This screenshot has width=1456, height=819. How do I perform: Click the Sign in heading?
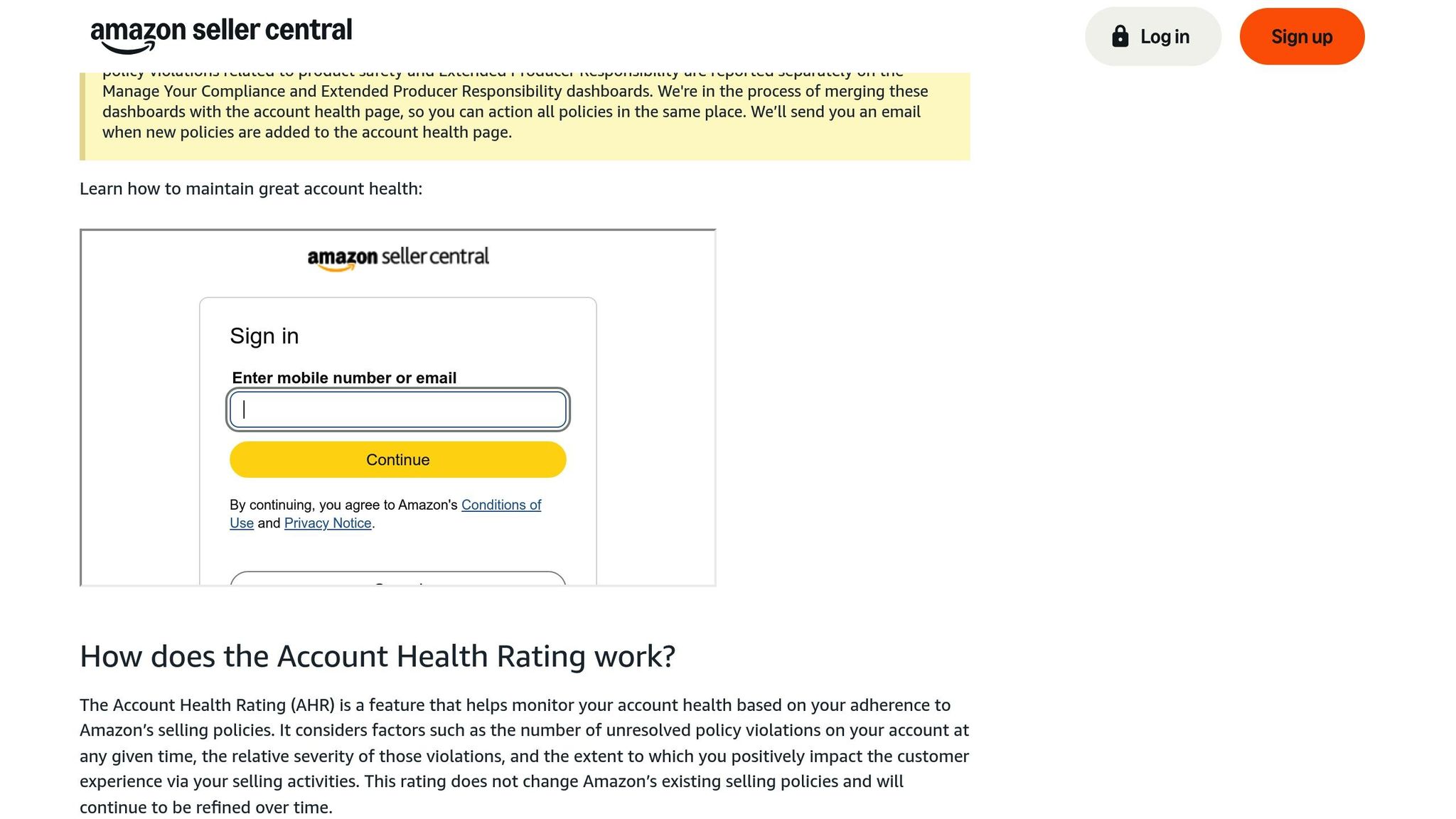coord(264,335)
